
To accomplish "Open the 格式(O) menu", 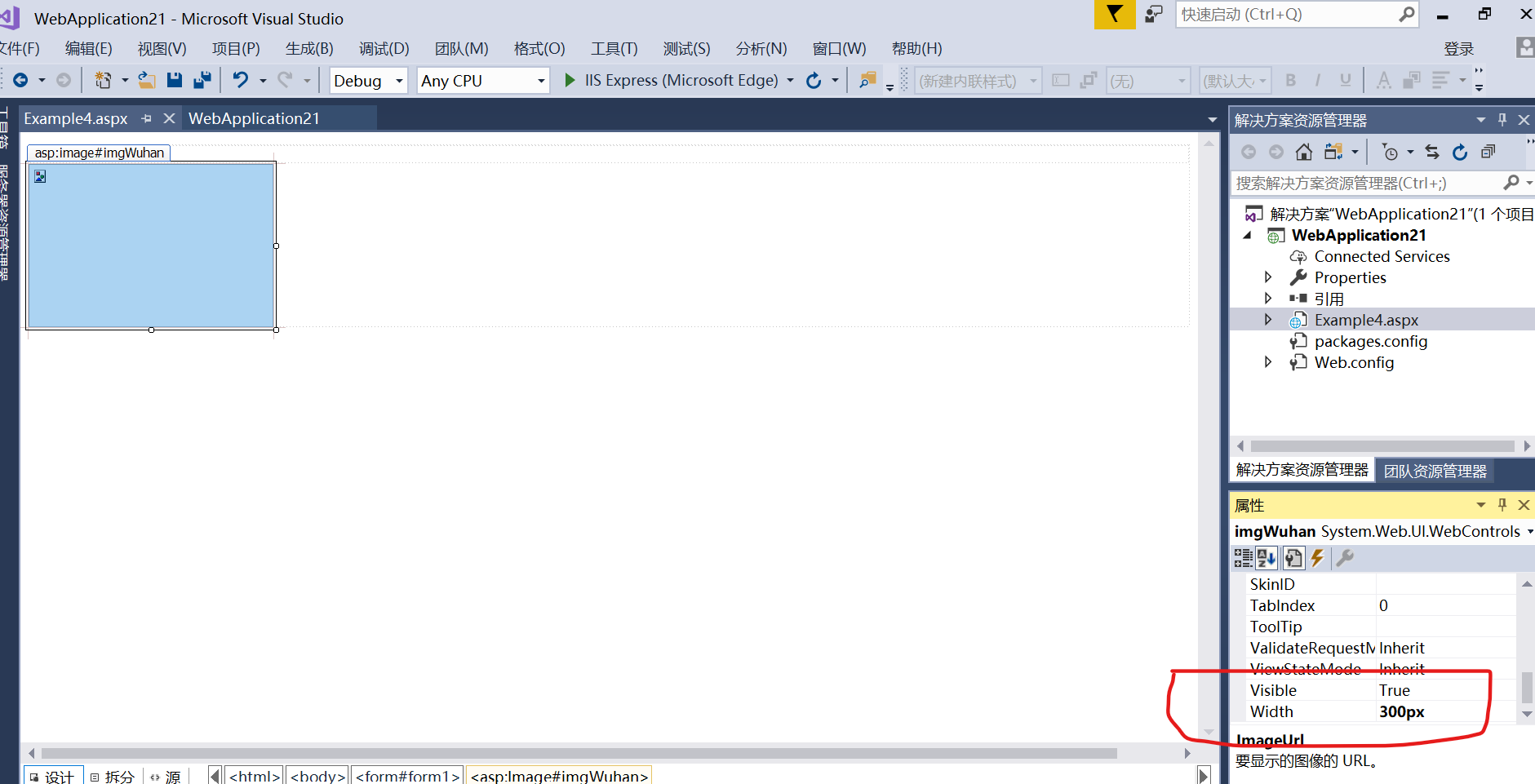I will pyautogui.click(x=538, y=48).
